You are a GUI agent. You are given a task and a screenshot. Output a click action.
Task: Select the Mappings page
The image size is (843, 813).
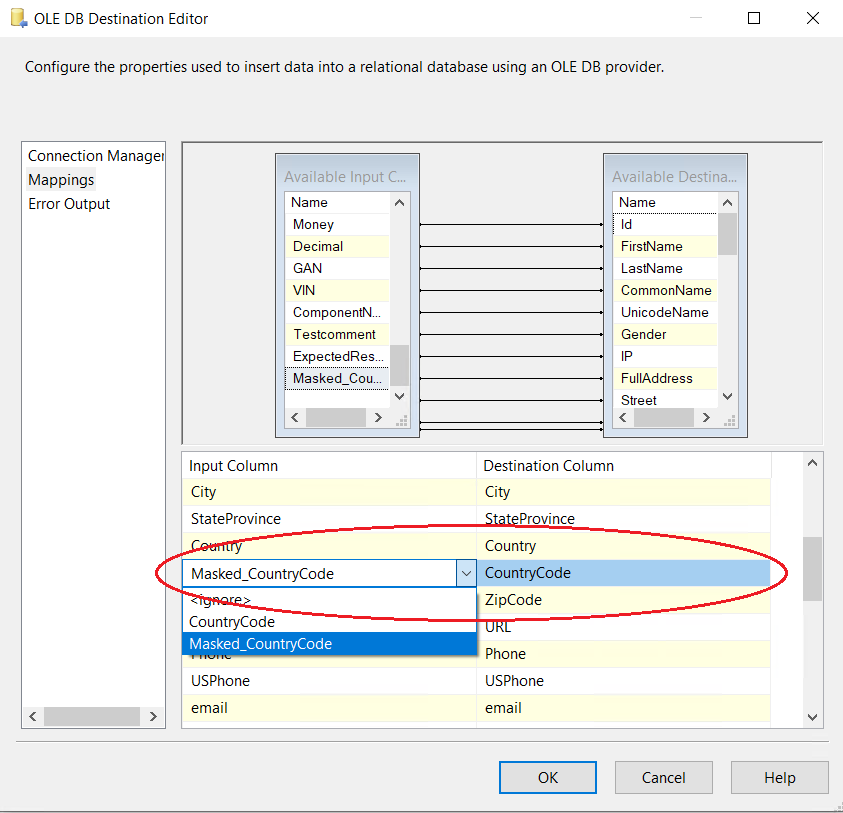(61, 180)
